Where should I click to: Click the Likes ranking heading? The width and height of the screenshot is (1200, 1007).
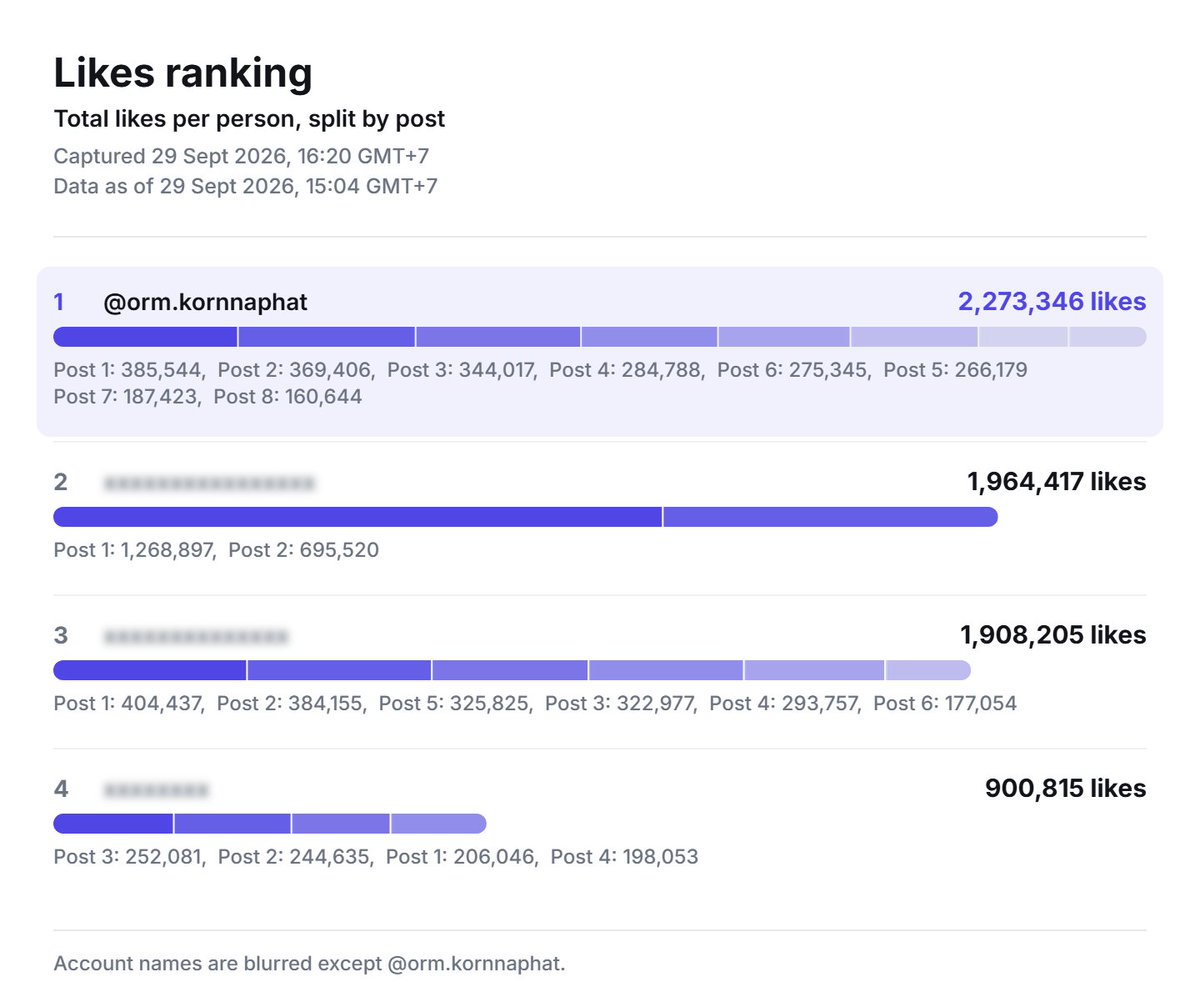pos(183,74)
